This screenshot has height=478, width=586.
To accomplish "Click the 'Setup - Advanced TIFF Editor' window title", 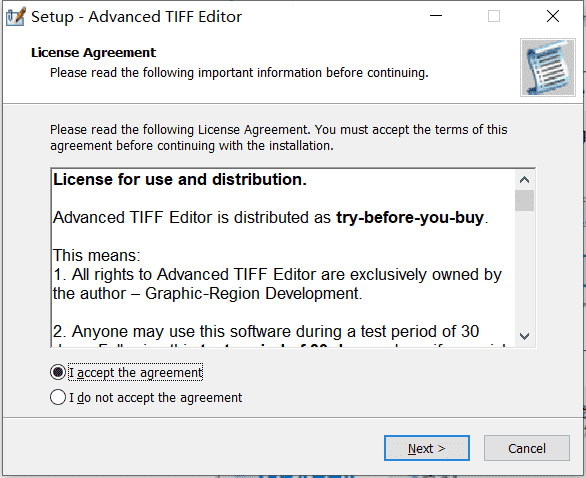I will pos(136,17).
